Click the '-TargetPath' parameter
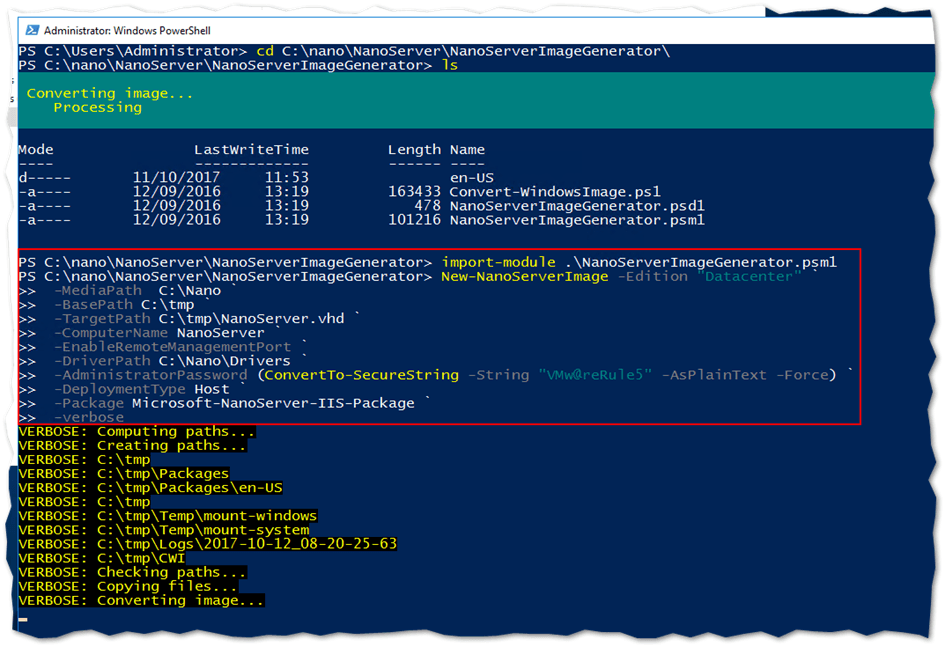Viewport: 945px width, 647px height. point(102,319)
